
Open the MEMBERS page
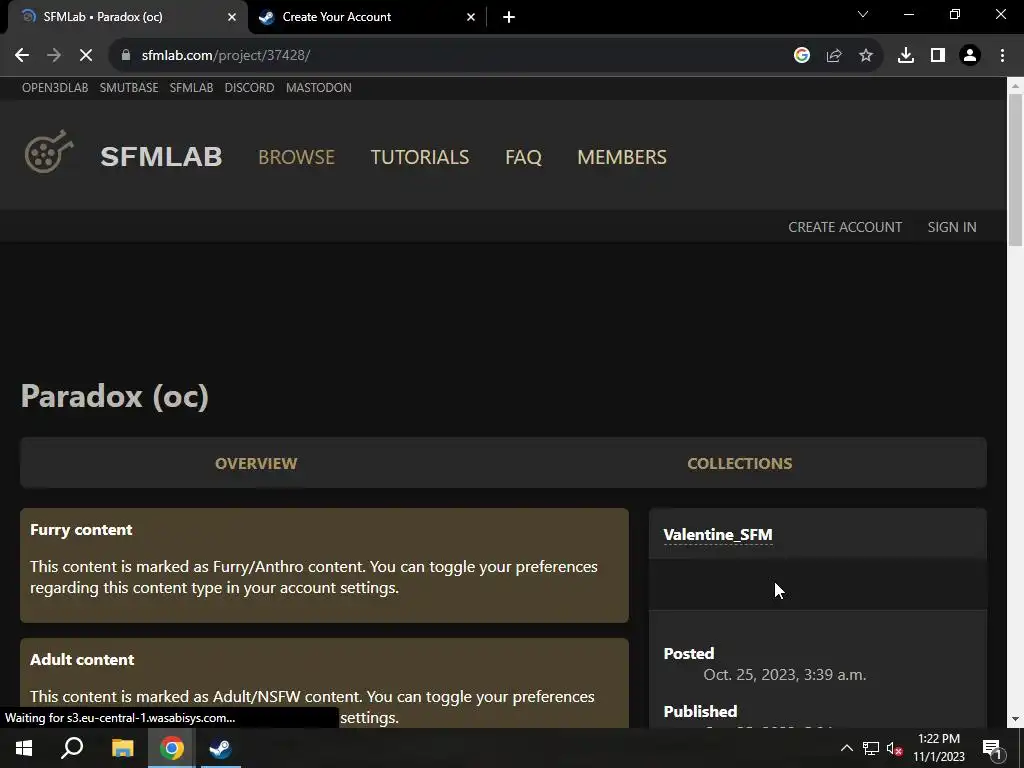click(622, 157)
